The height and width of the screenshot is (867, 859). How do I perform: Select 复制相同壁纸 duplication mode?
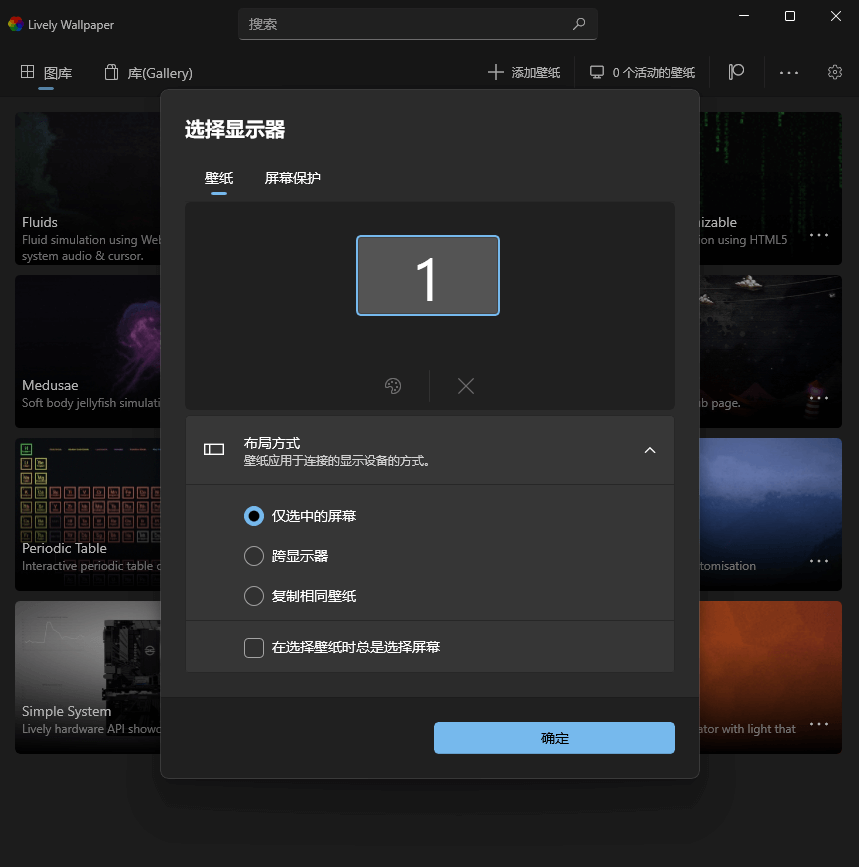254,595
